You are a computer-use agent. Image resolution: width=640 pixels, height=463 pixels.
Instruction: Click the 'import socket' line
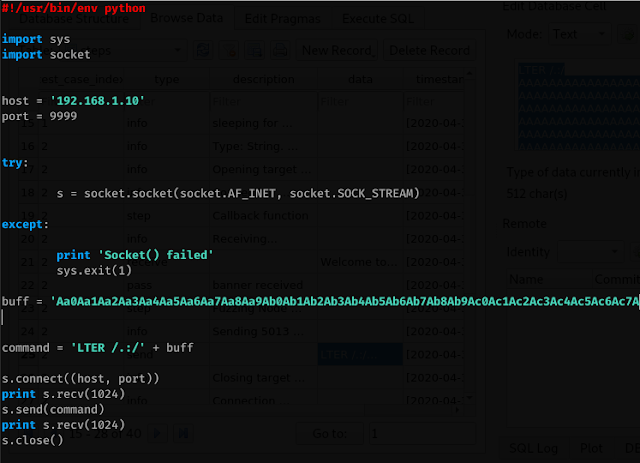(x=46, y=55)
